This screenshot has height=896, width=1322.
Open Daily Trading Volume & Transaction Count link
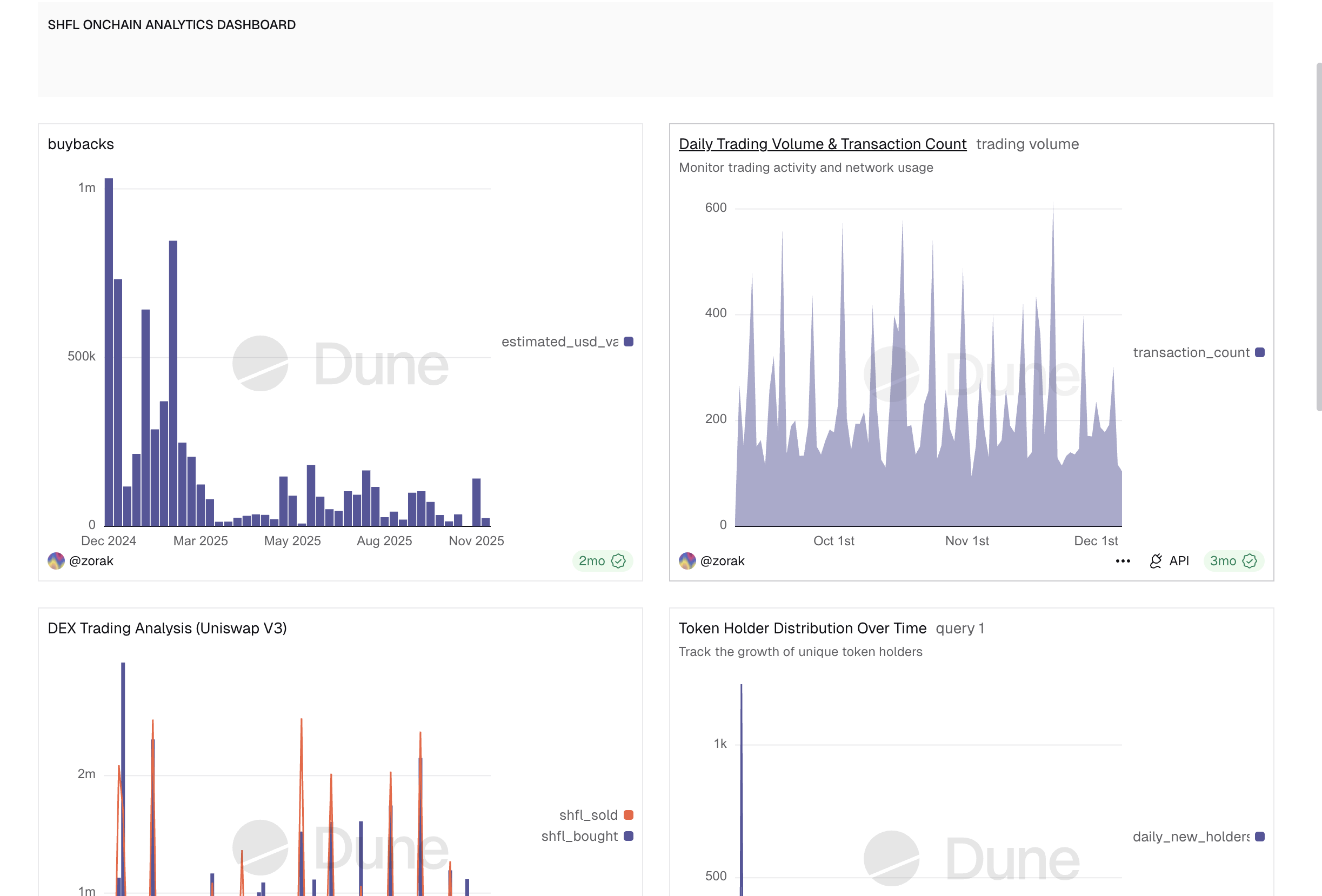tap(823, 144)
